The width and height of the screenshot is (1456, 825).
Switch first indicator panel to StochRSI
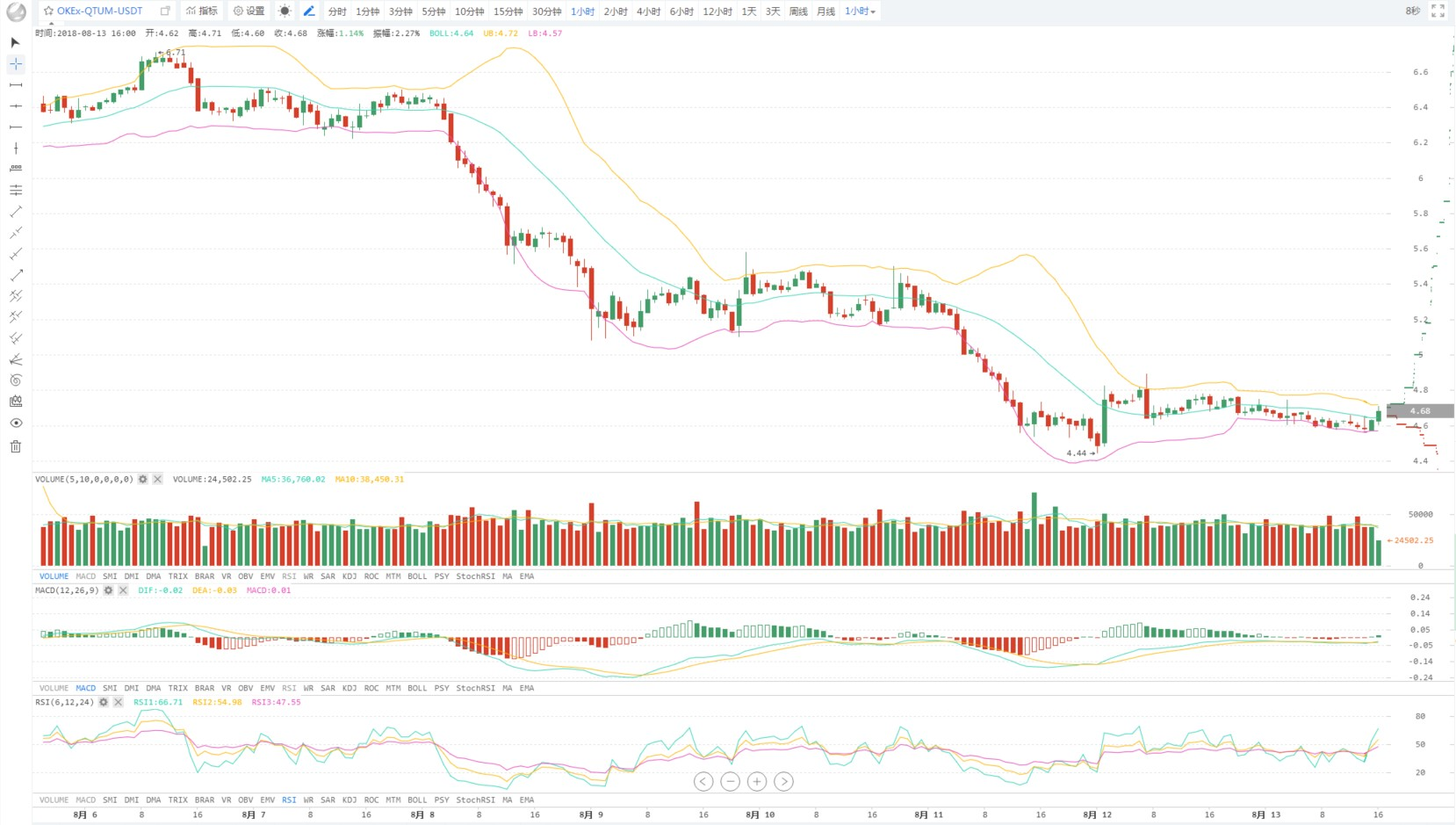coord(475,576)
